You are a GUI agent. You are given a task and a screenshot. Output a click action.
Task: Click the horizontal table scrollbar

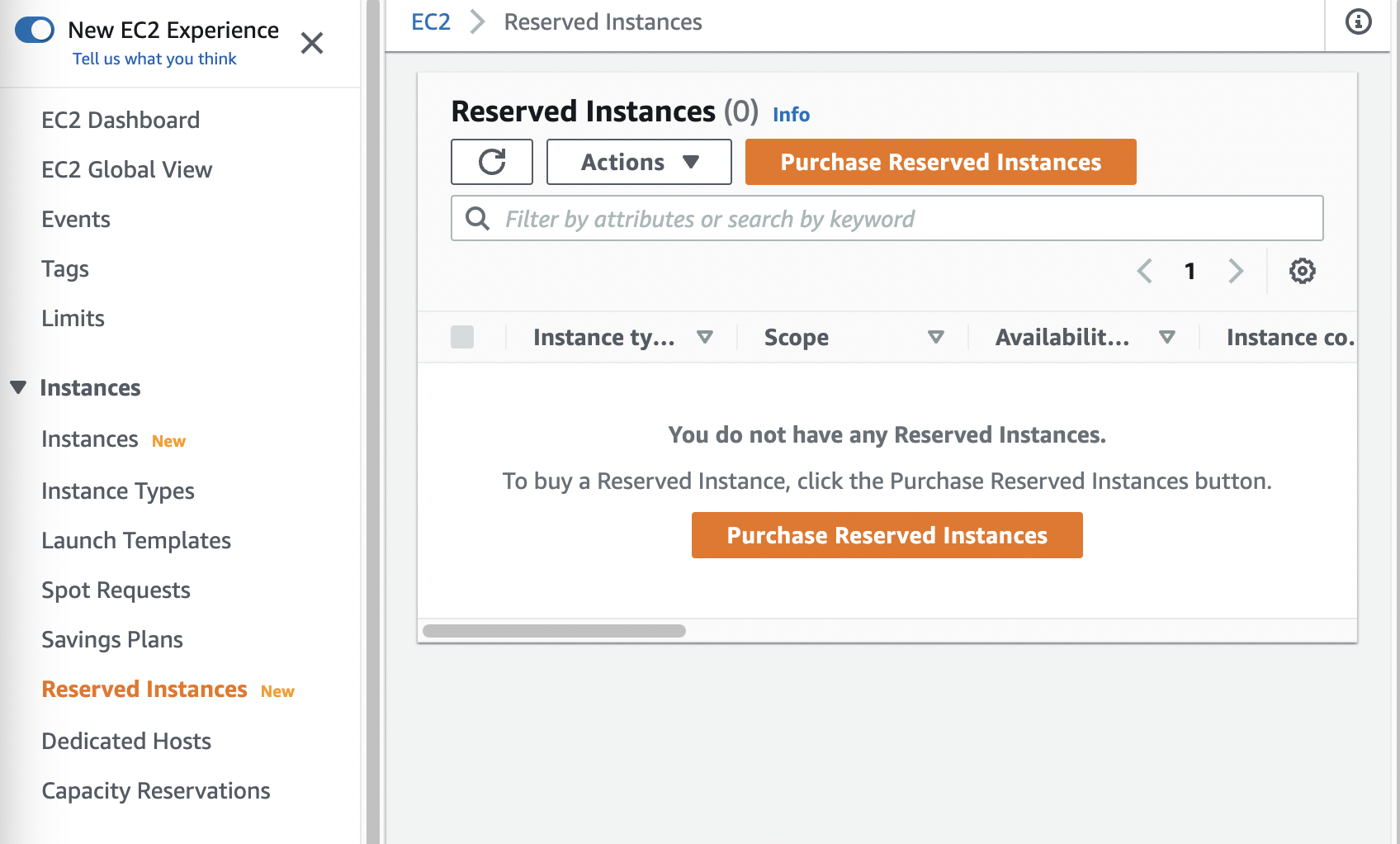[554, 631]
